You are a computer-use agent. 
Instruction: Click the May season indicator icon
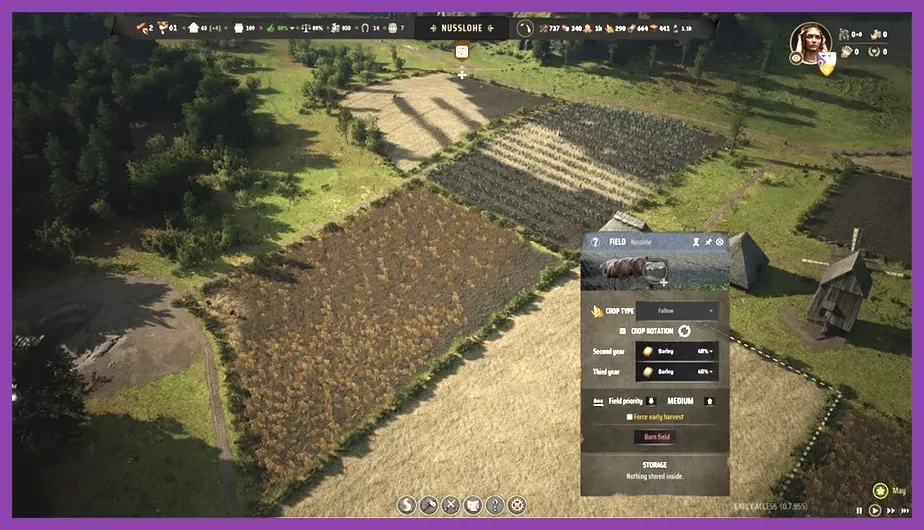(880, 491)
